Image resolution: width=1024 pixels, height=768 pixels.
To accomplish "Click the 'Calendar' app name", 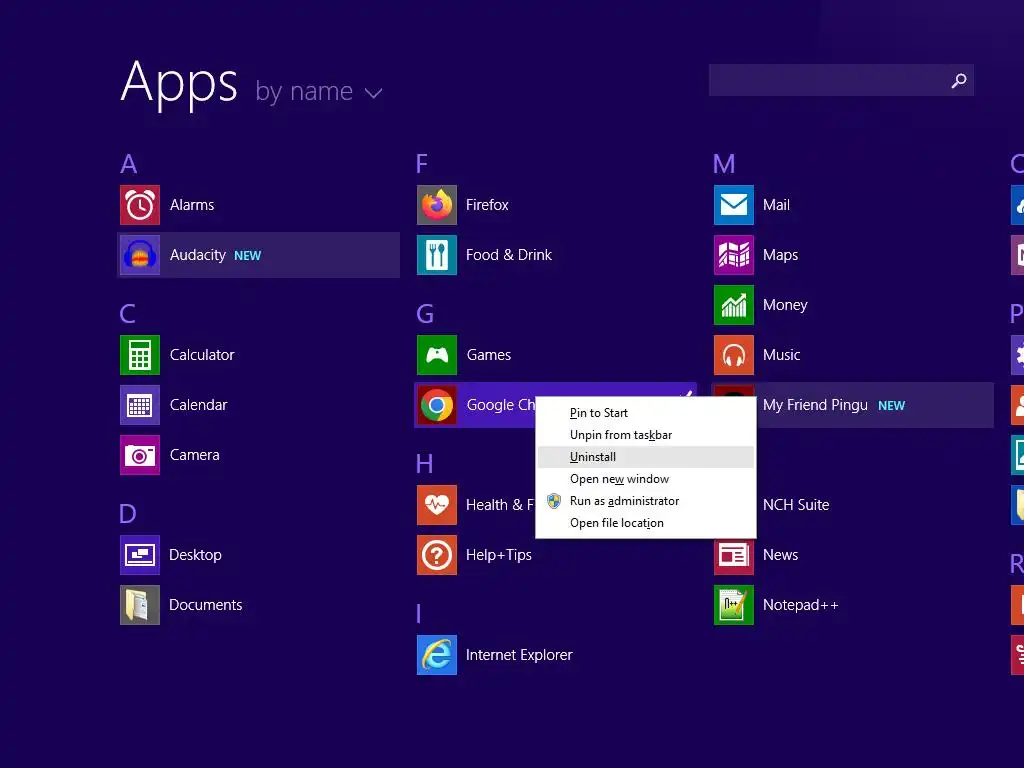I will pyautogui.click(x=199, y=405).
